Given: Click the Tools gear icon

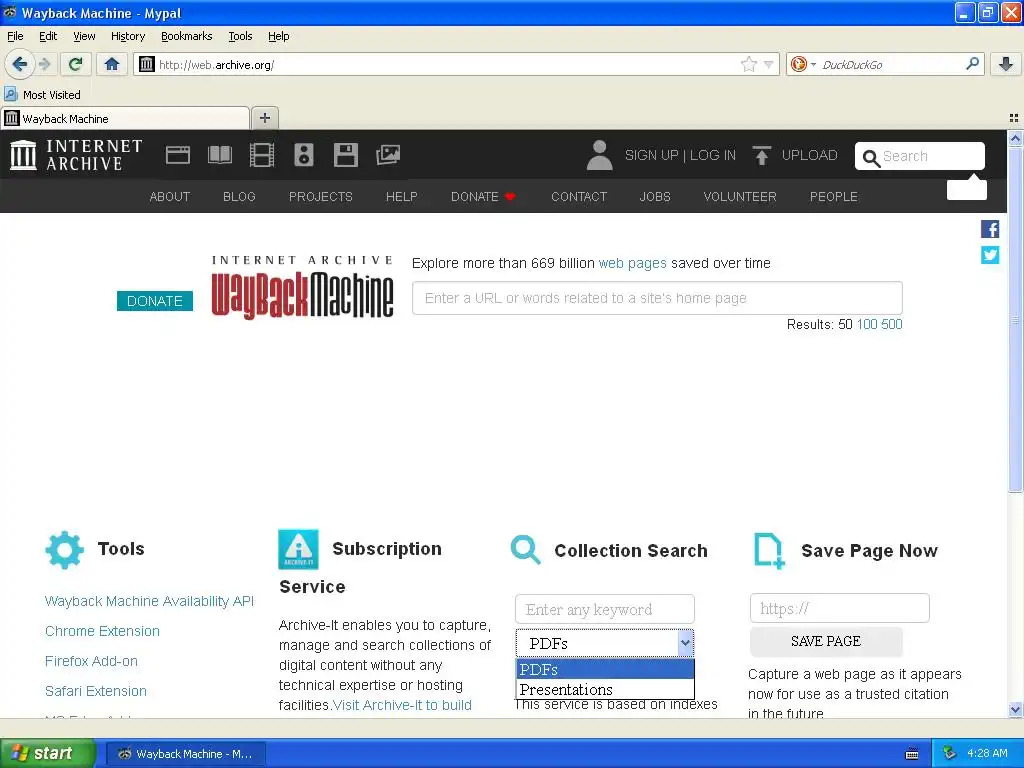Looking at the screenshot, I should pos(65,550).
